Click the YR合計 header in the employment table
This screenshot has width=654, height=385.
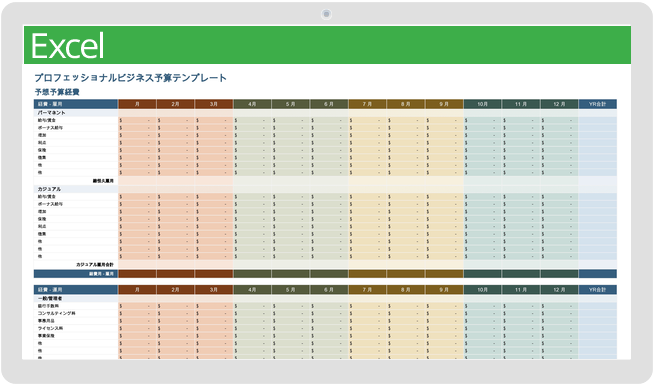click(597, 104)
